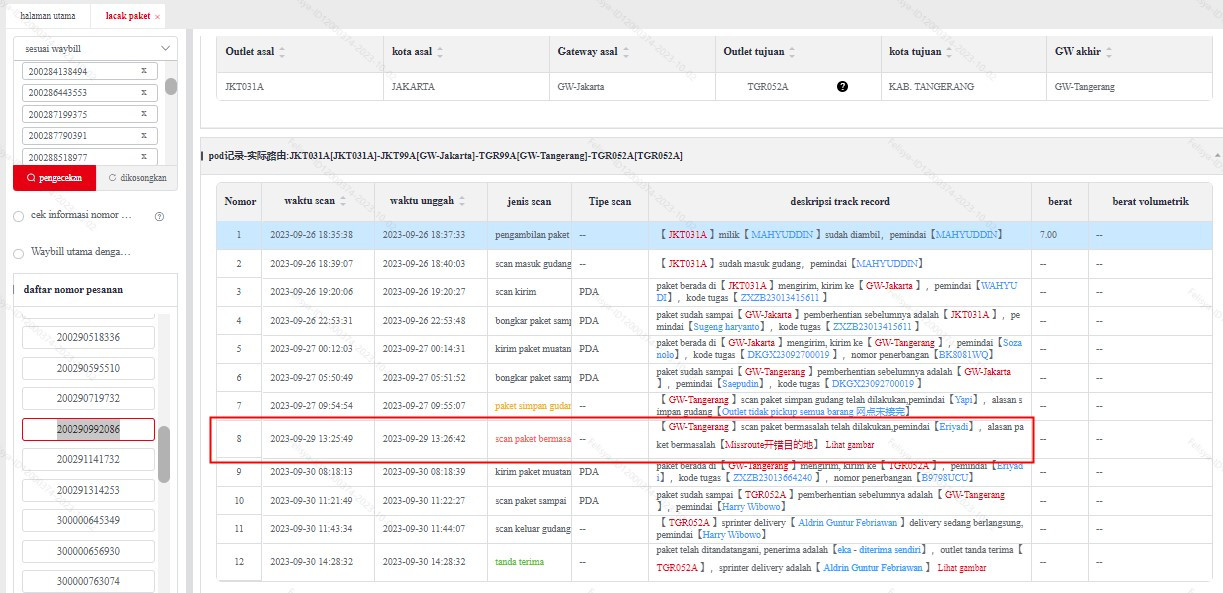This screenshot has width=1223, height=593.
Task: Click the Tipe scan column header
Action: [x=610, y=201]
